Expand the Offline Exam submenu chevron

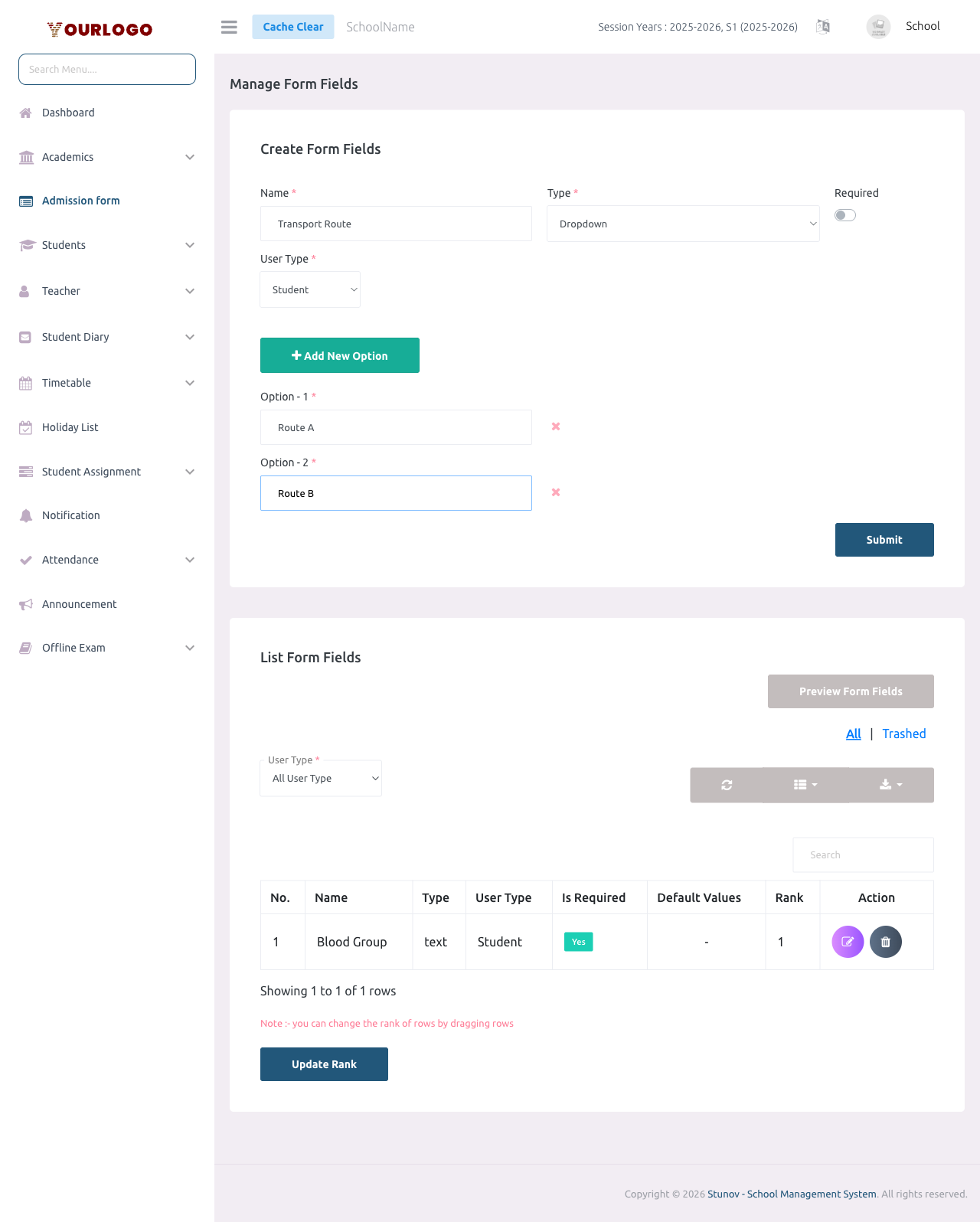(190, 648)
